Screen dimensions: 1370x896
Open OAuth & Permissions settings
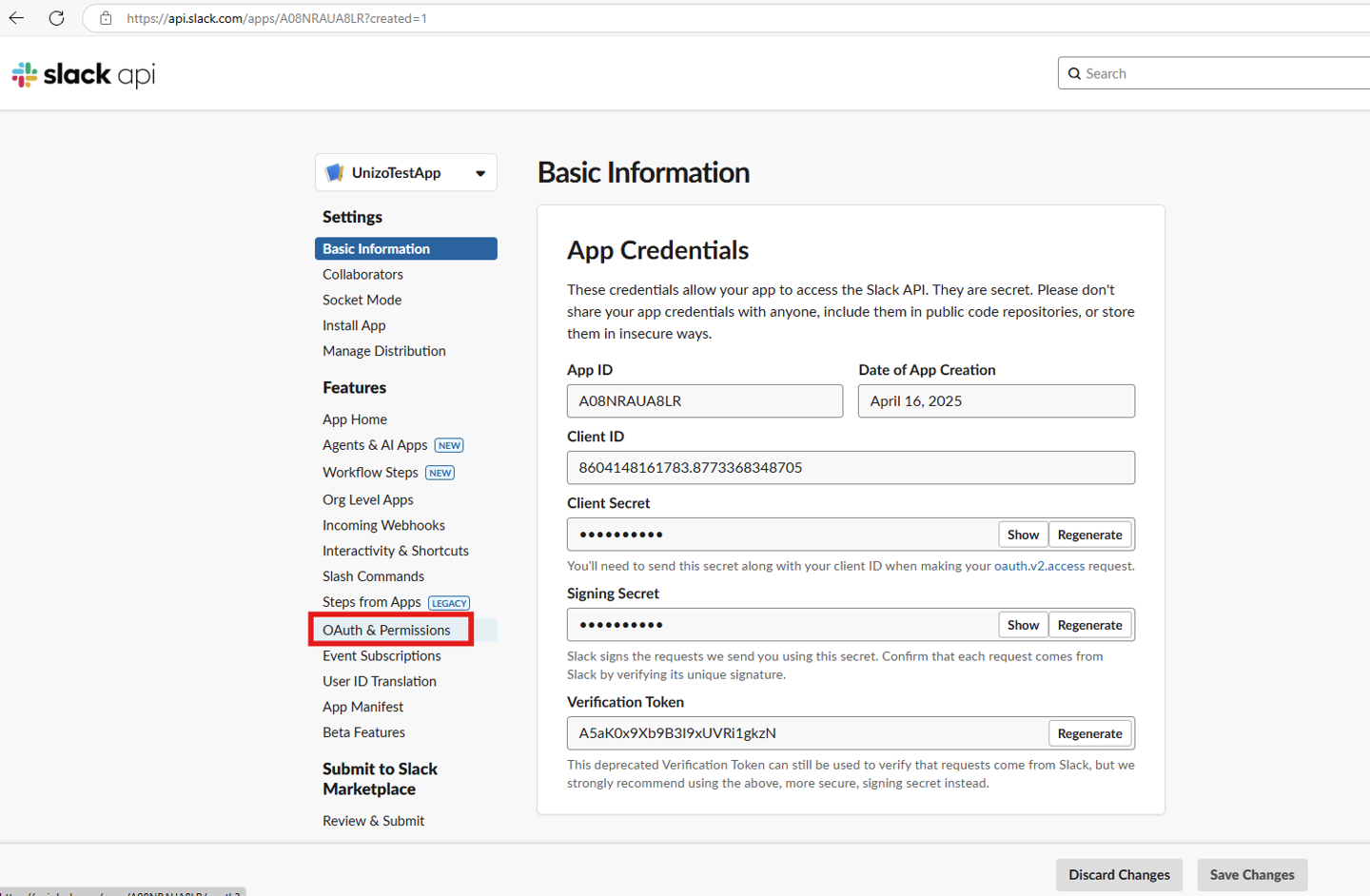386,630
